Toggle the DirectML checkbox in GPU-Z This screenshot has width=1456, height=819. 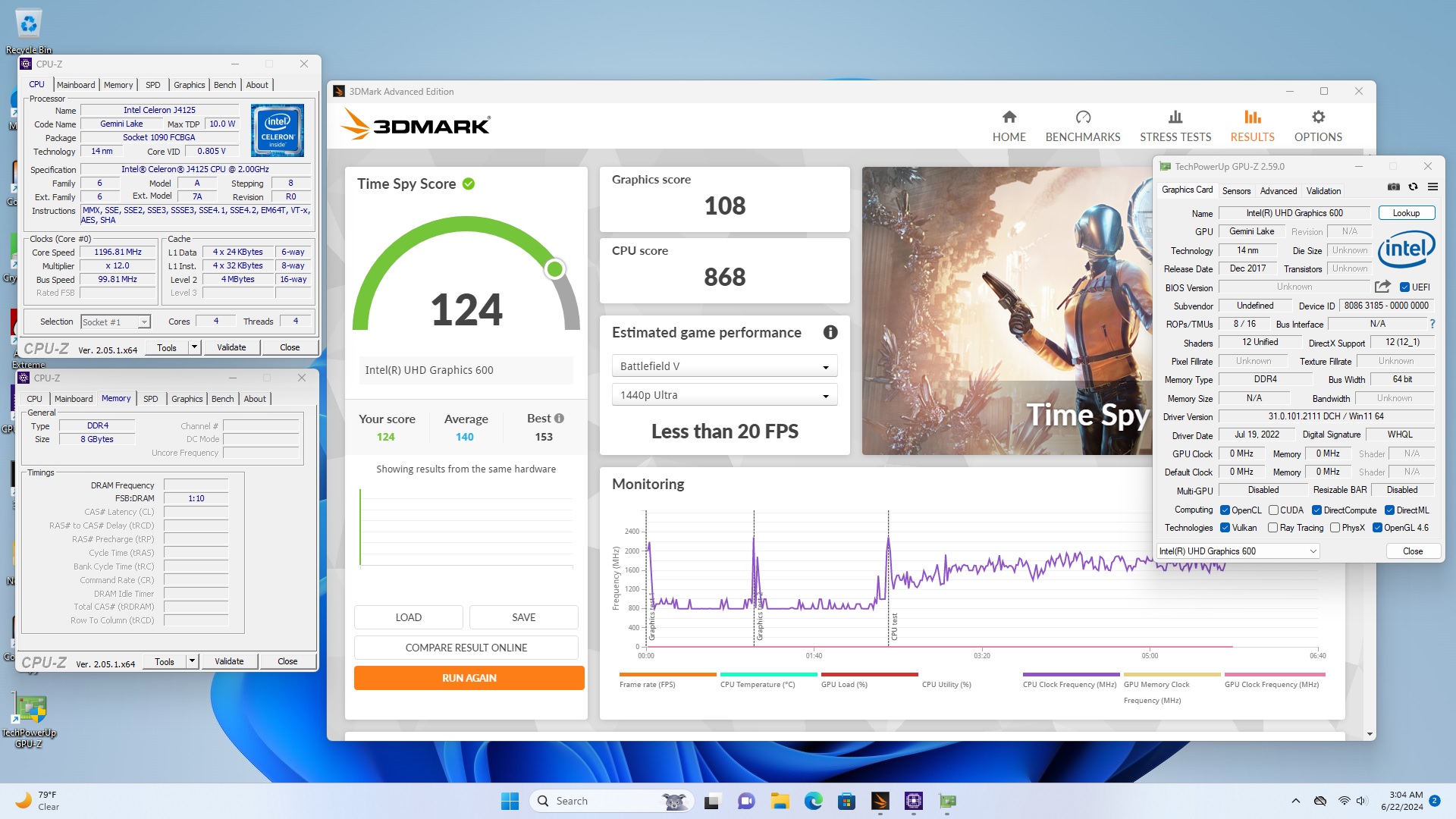1389,510
